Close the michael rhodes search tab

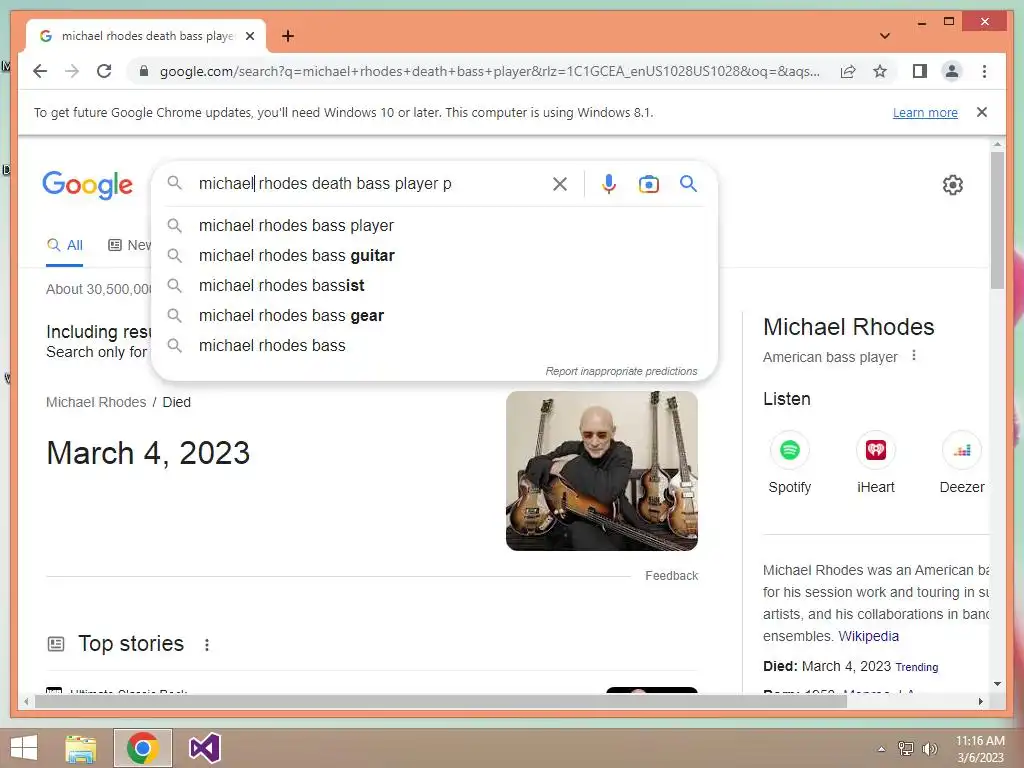[249, 36]
